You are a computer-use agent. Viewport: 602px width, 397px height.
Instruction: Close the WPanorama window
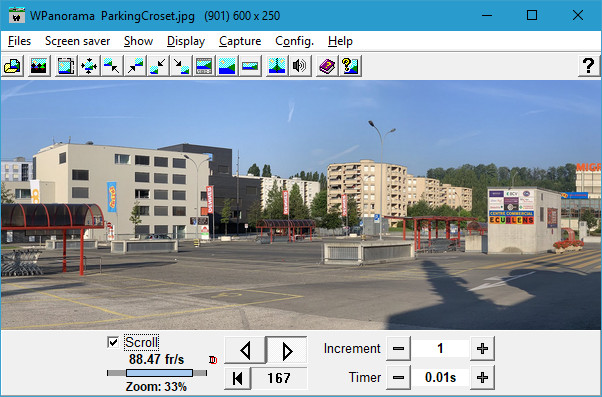(578, 15)
